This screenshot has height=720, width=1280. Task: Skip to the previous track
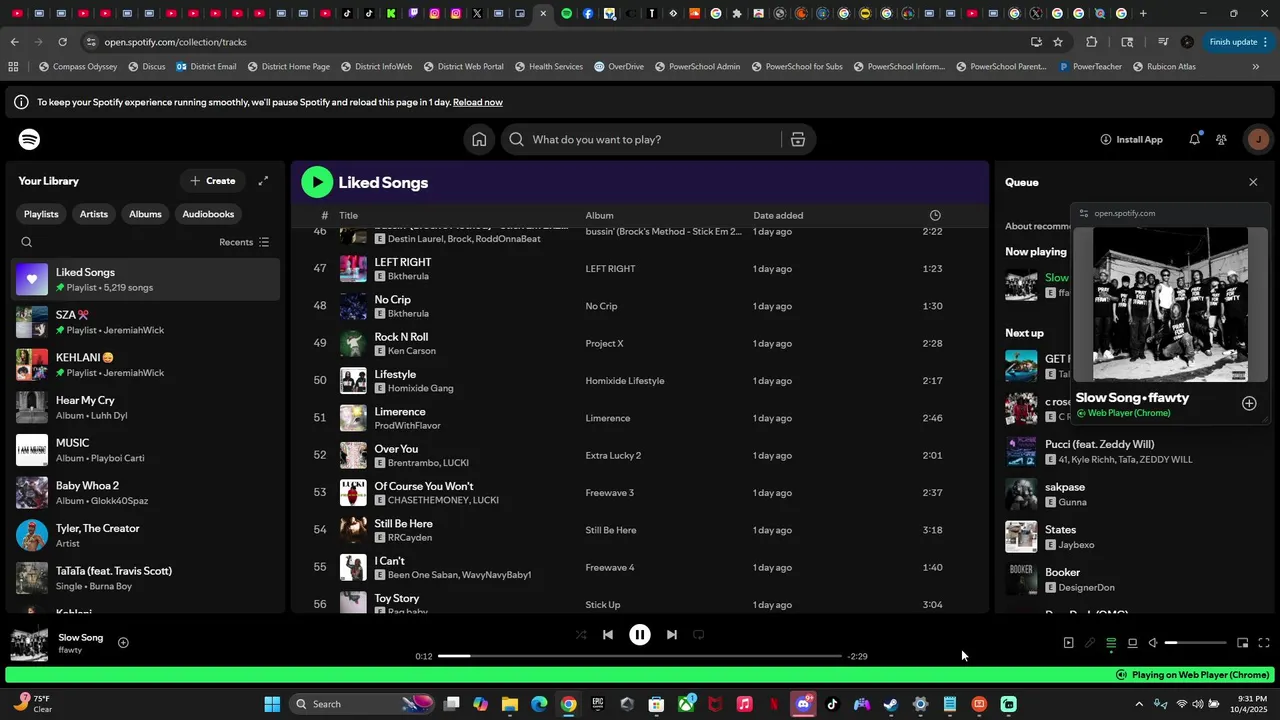point(607,634)
